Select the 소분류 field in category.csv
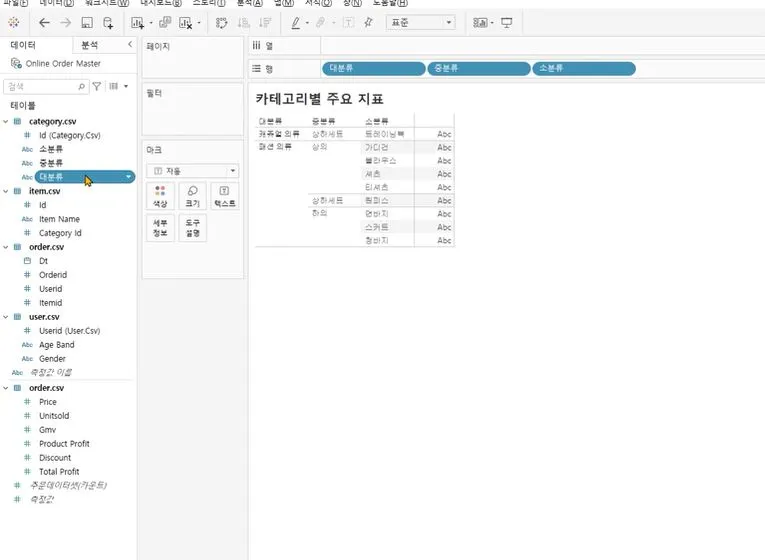This screenshot has width=765, height=560. (51, 149)
